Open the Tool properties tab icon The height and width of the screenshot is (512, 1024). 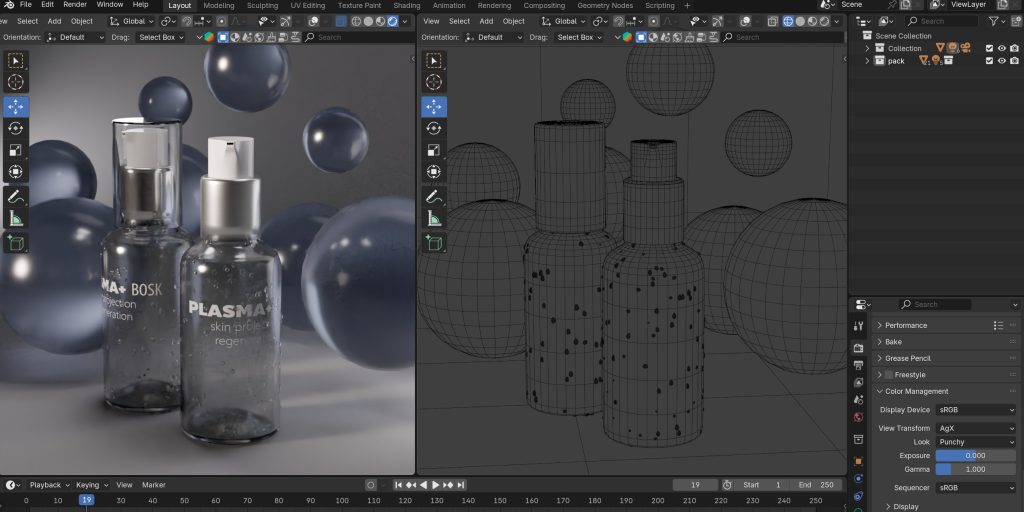858,326
